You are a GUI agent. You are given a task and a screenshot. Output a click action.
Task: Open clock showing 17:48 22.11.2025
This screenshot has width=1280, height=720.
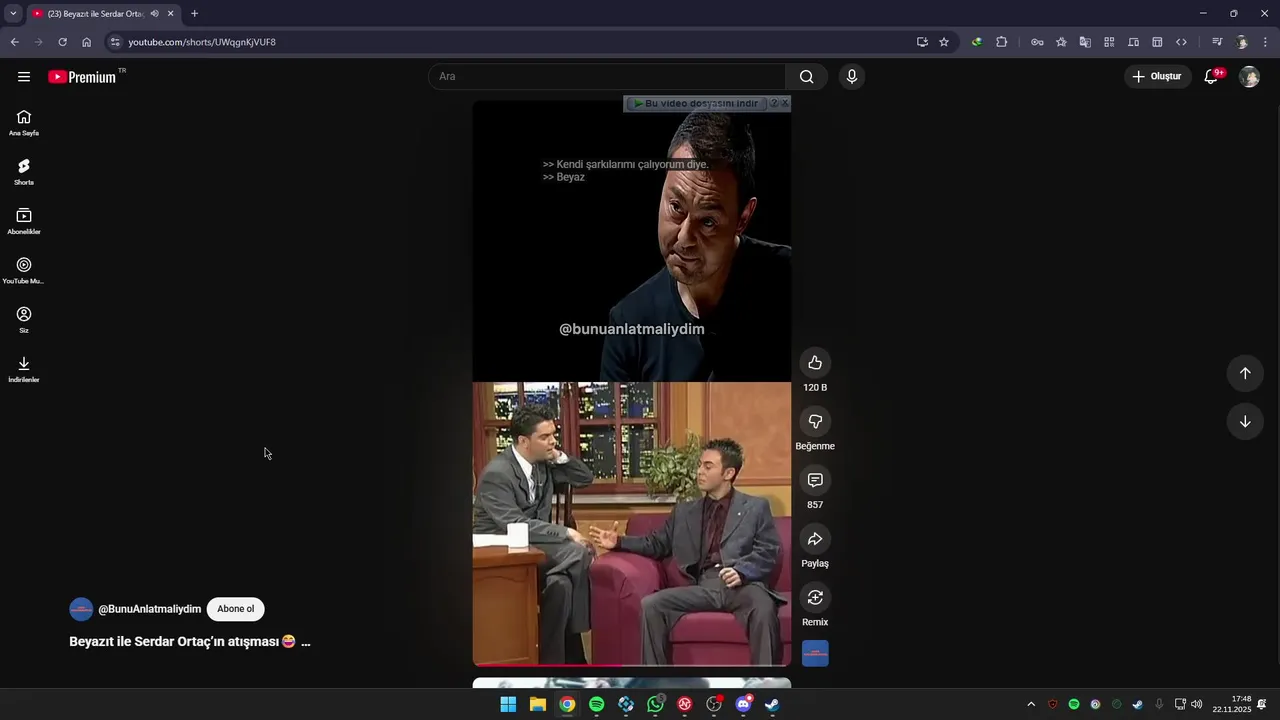pos(1232,704)
